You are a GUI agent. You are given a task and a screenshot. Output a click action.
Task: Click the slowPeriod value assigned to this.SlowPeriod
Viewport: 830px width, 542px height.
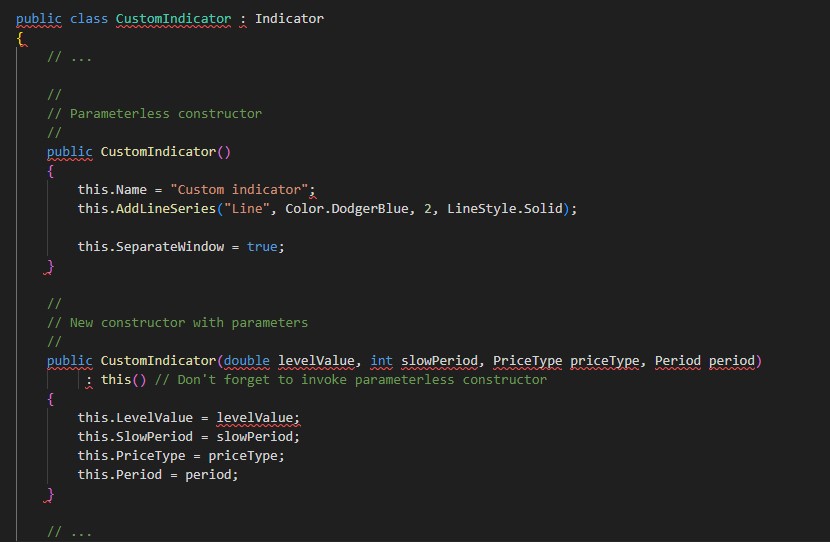click(258, 436)
